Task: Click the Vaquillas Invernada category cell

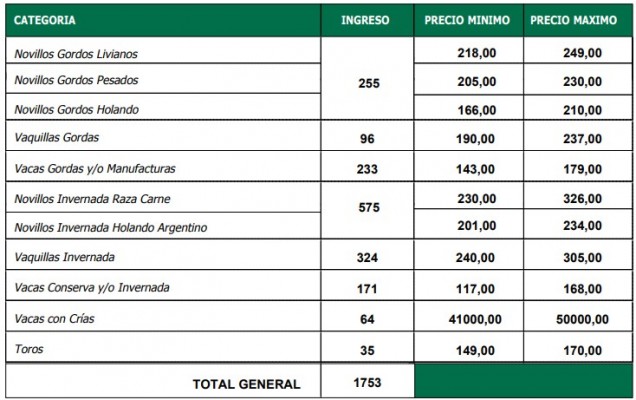Action: click(163, 254)
